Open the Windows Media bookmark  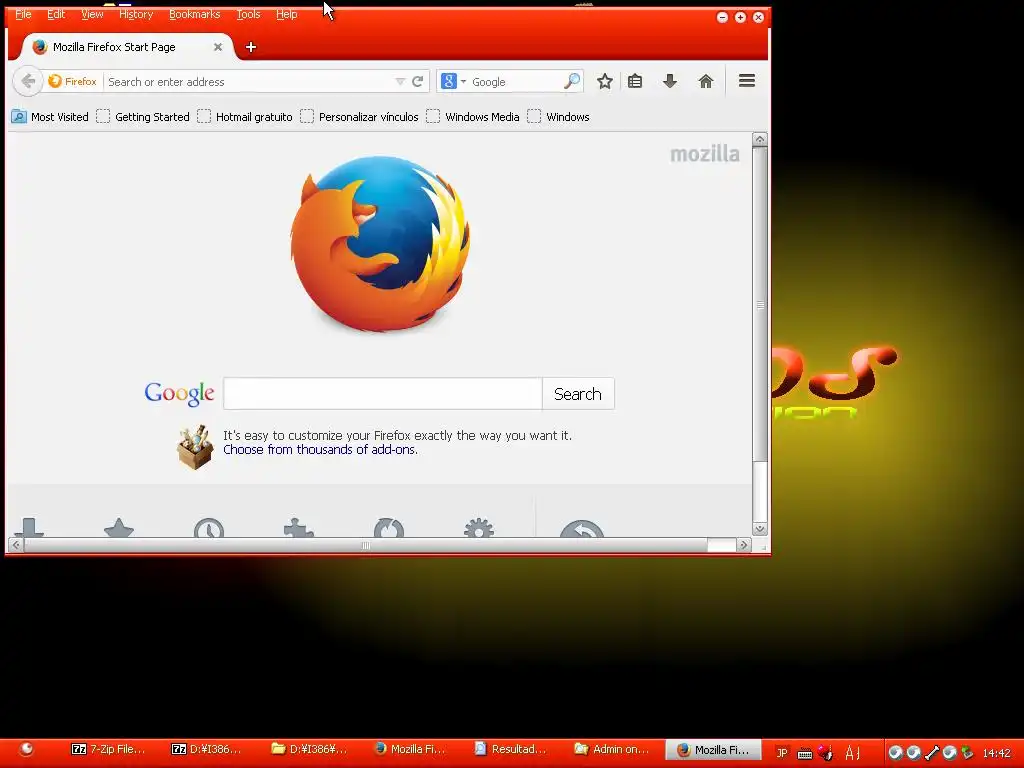click(473, 117)
